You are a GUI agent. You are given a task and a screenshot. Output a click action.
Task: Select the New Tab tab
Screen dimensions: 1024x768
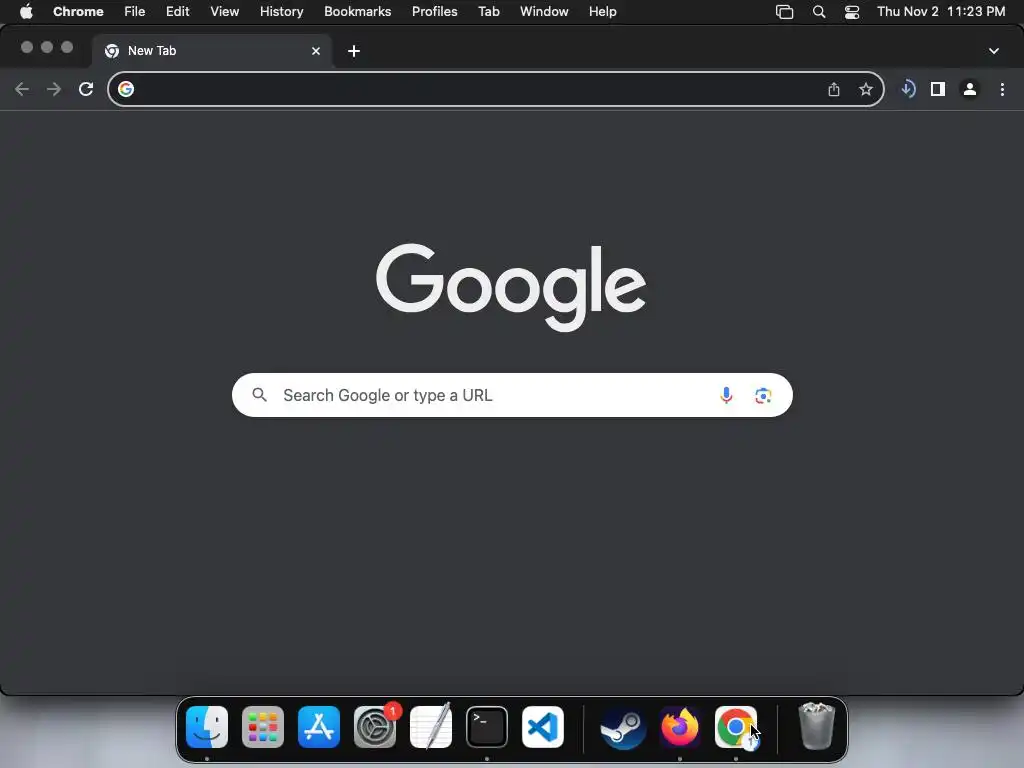click(212, 51)
